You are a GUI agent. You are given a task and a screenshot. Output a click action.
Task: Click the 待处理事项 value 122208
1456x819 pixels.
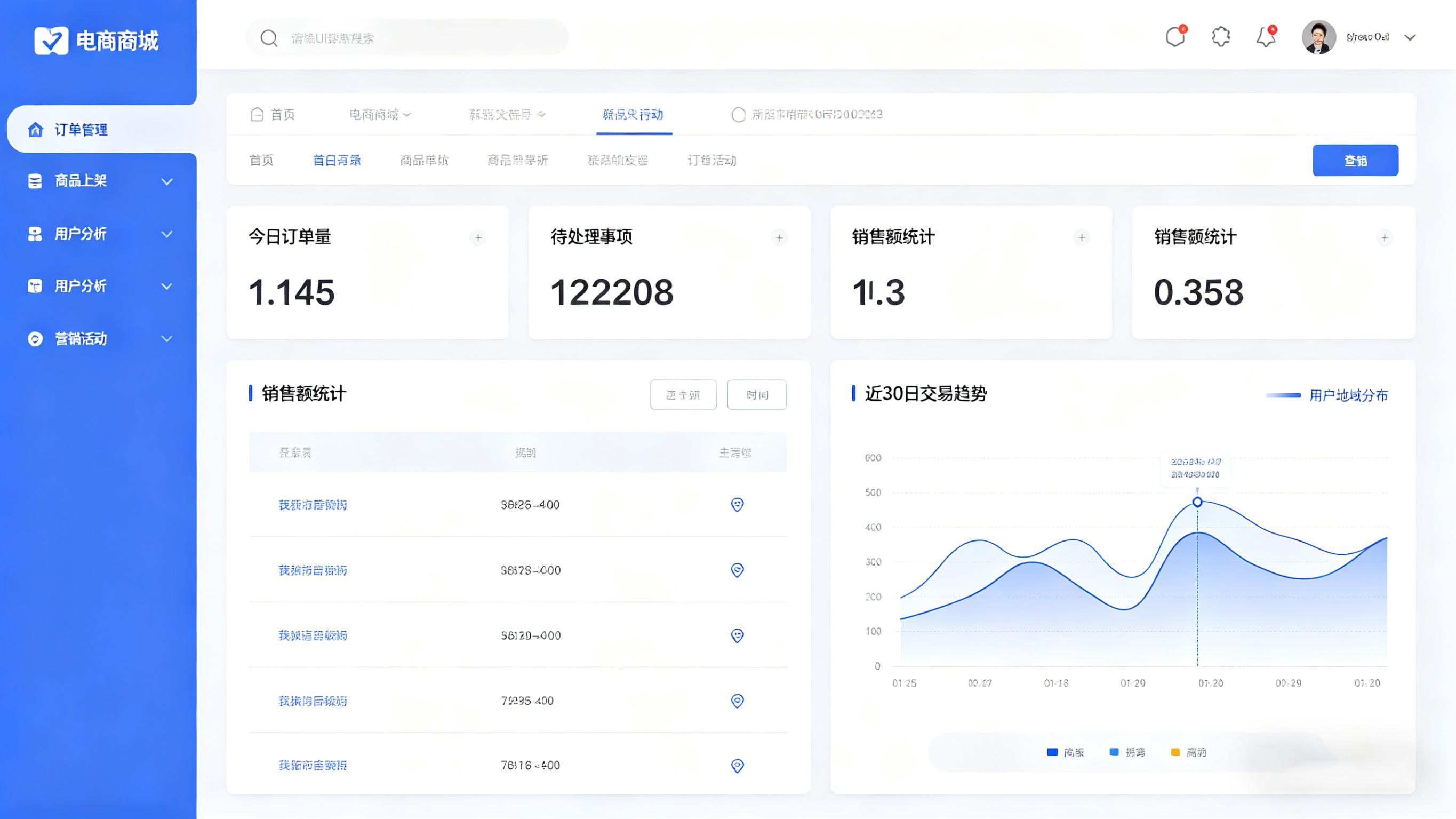click(612, 292)
